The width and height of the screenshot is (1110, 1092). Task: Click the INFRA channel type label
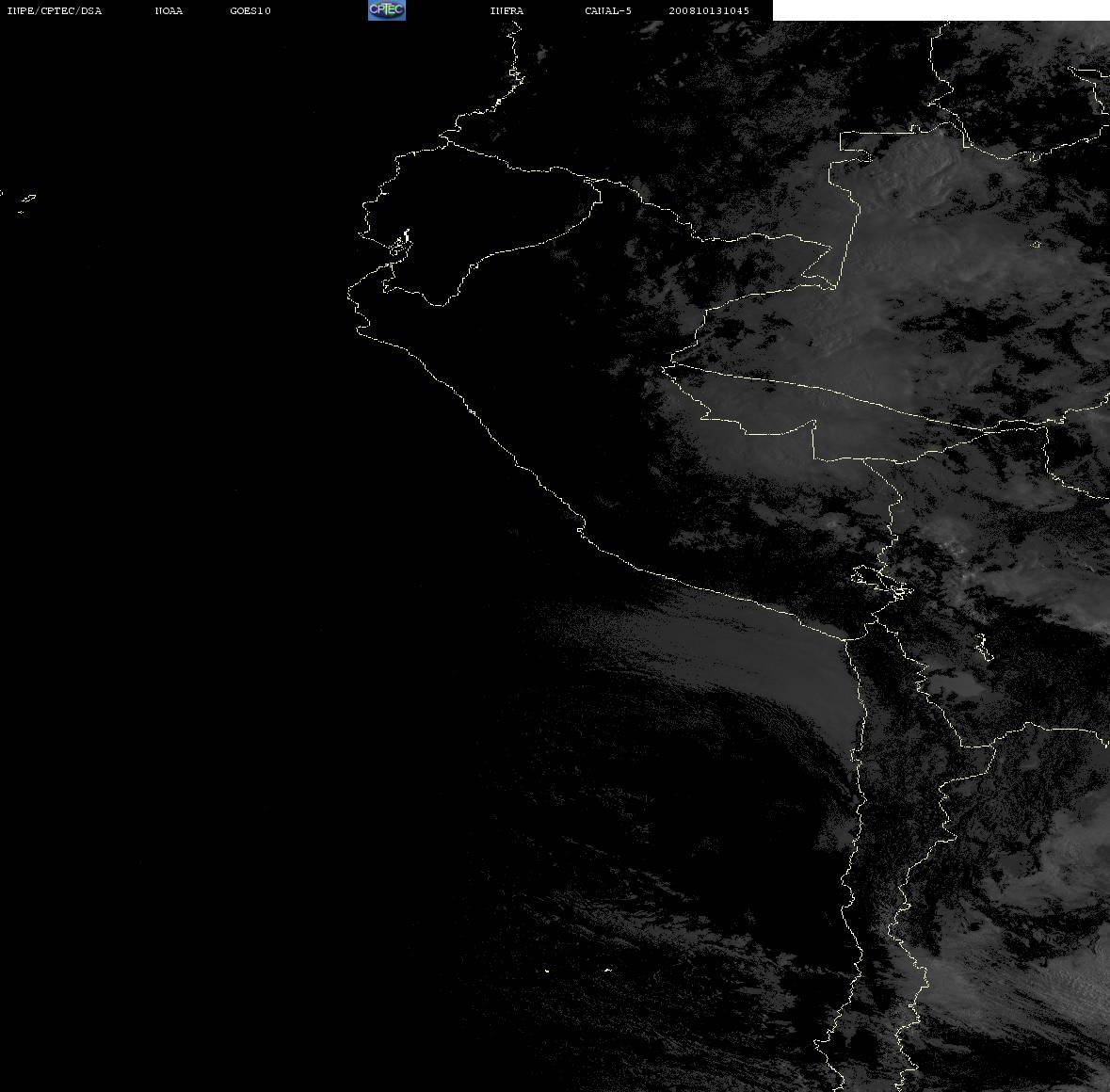(507, 10)
